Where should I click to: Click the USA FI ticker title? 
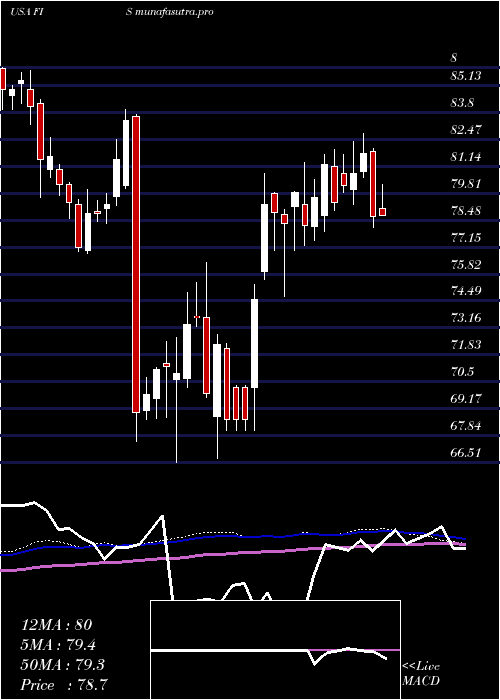27,12
